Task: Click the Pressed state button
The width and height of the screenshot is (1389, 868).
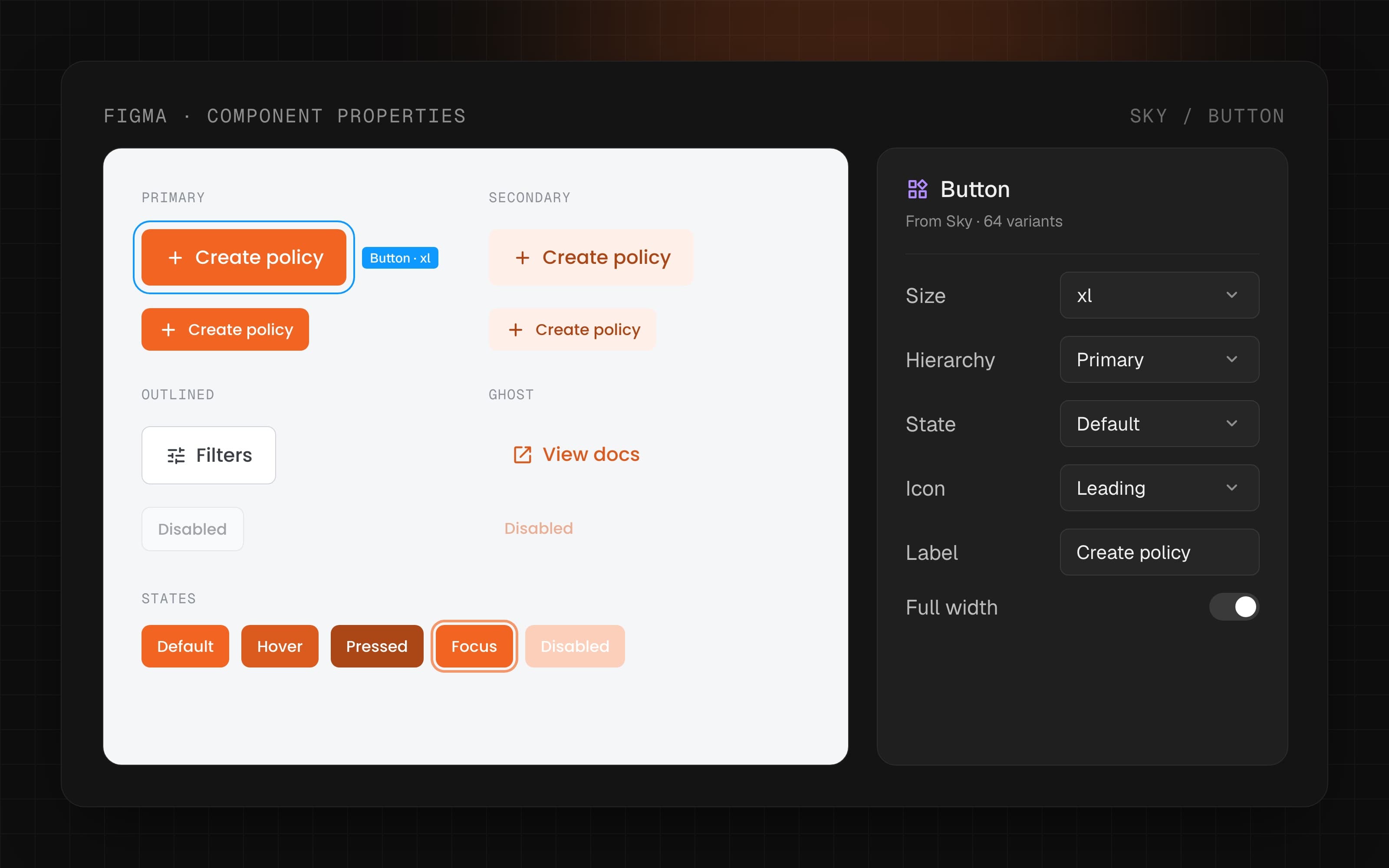Action: pyautogui.click(x=377, y=646)
